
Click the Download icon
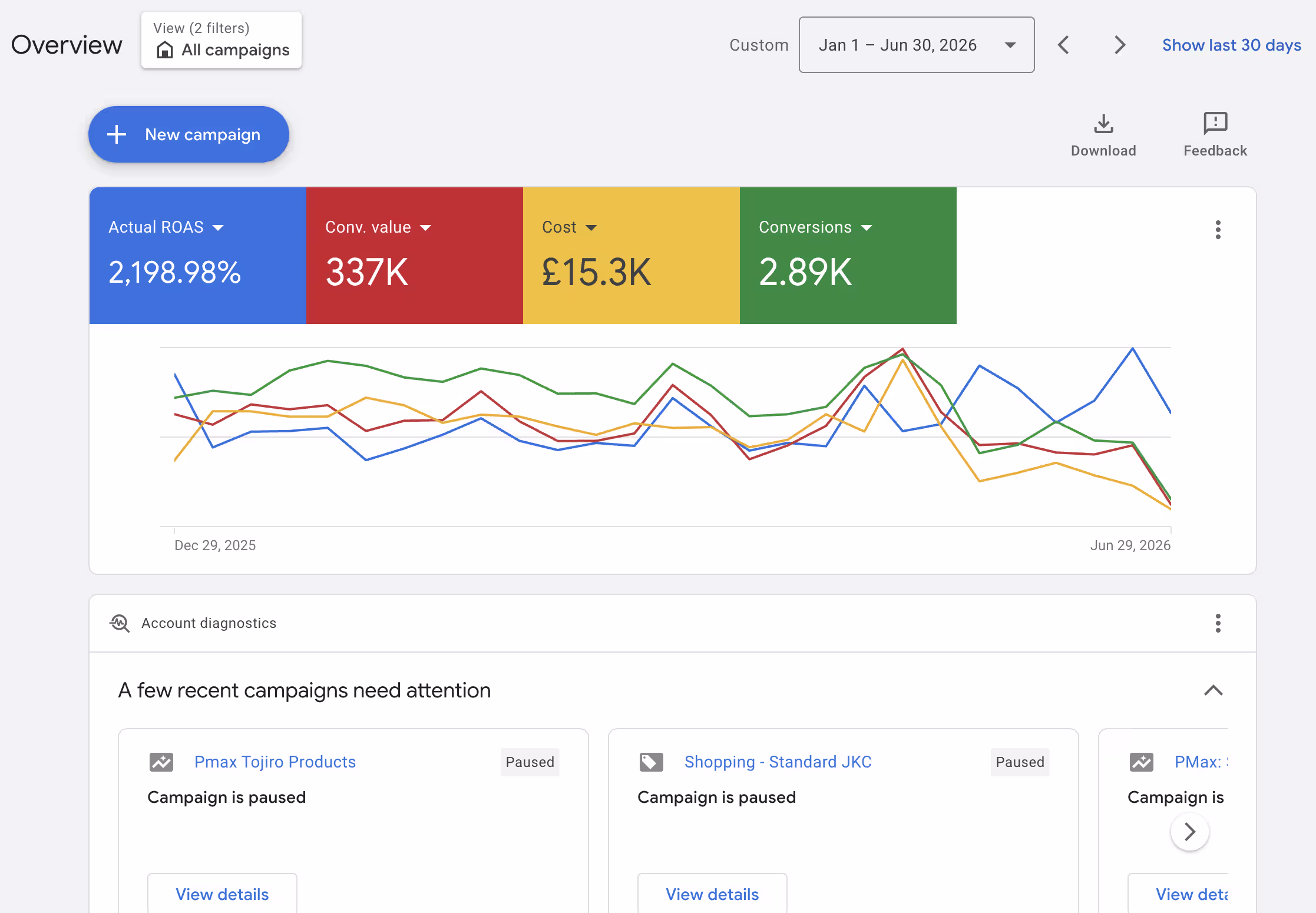tap(1103, 124)
